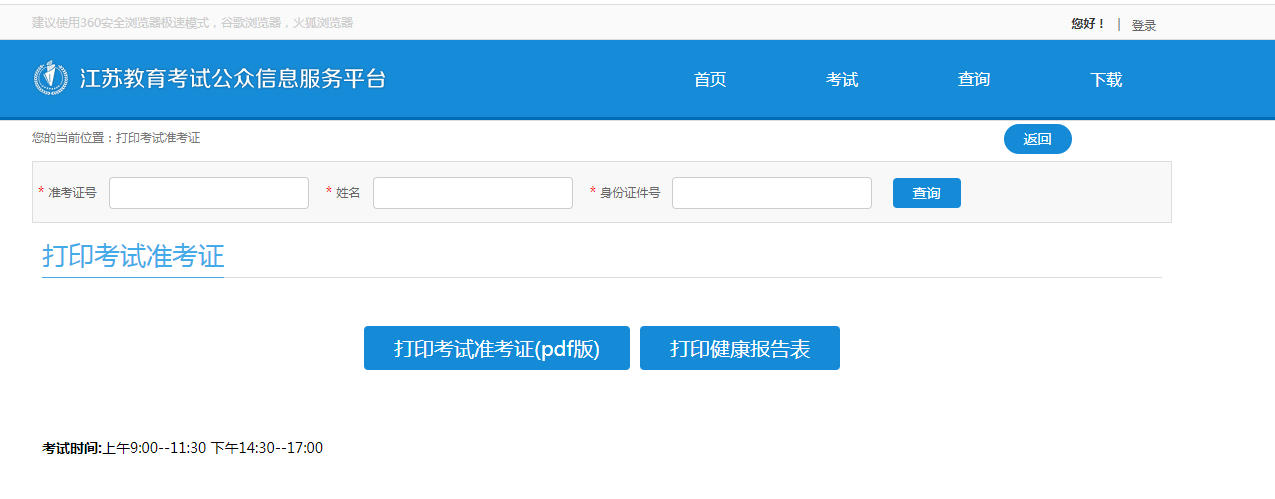
Task: Click the 打印健康报告表 button
Action: coord(740,348)
